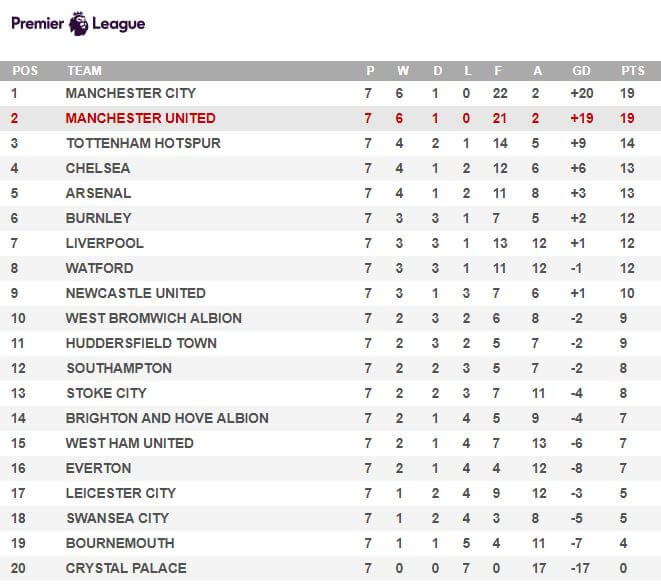
Task: Sort by the PTS column header
Action: [x=632, y=71]
